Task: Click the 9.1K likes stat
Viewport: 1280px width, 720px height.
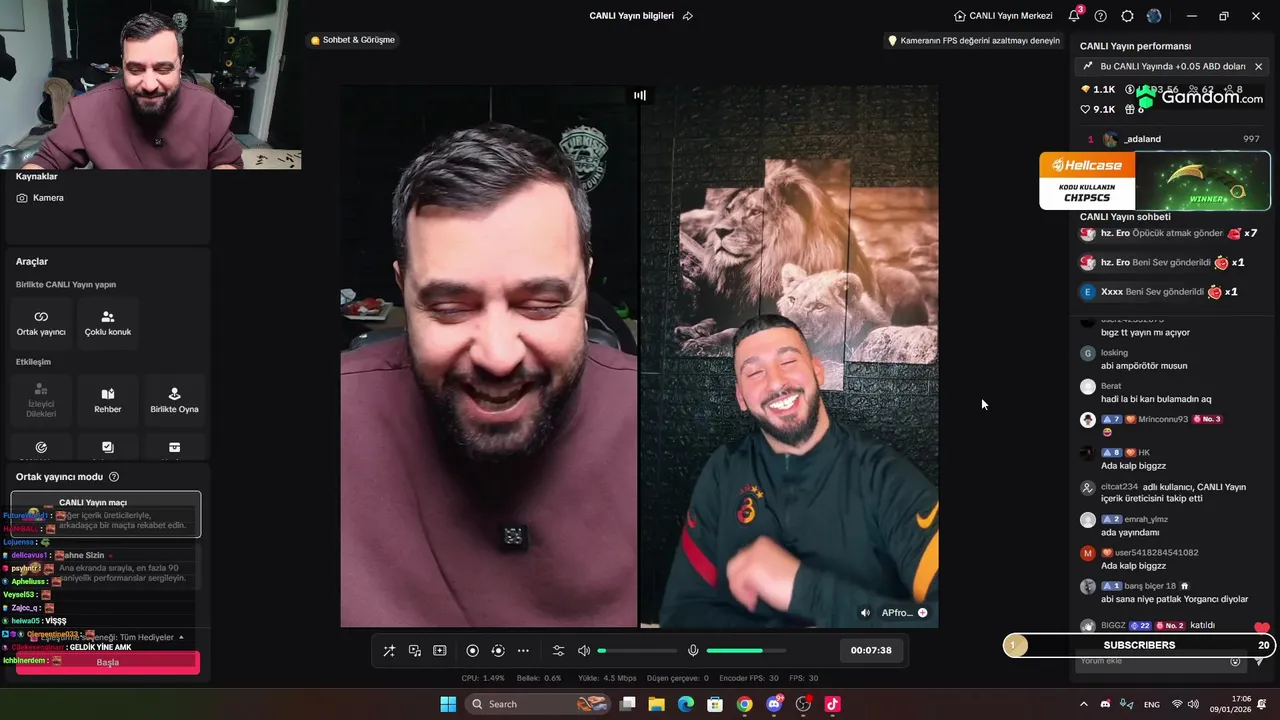Action: pyautogui.click(x=1097, y=110)
